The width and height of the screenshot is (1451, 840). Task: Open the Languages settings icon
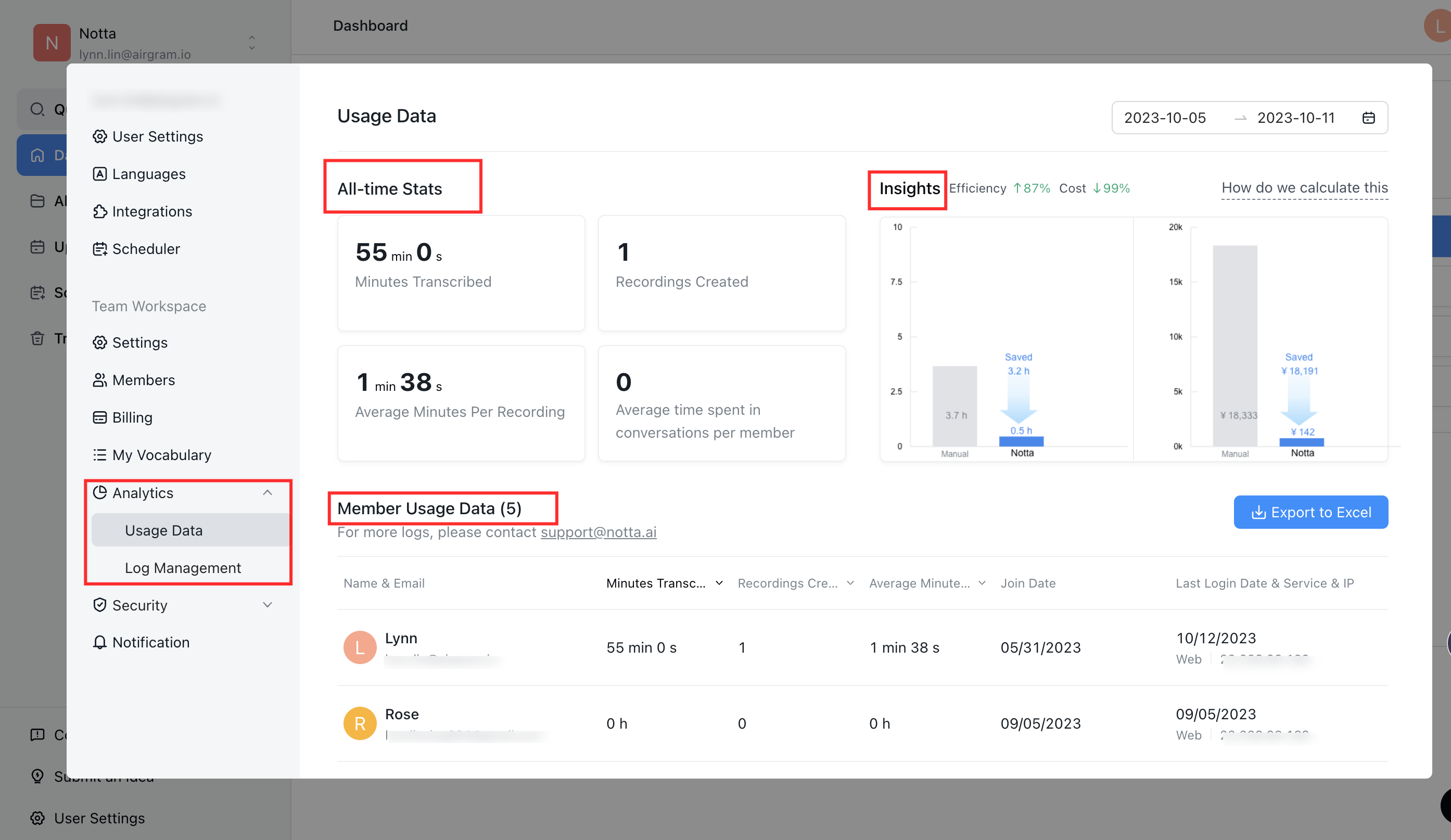[x=100, y=173]
